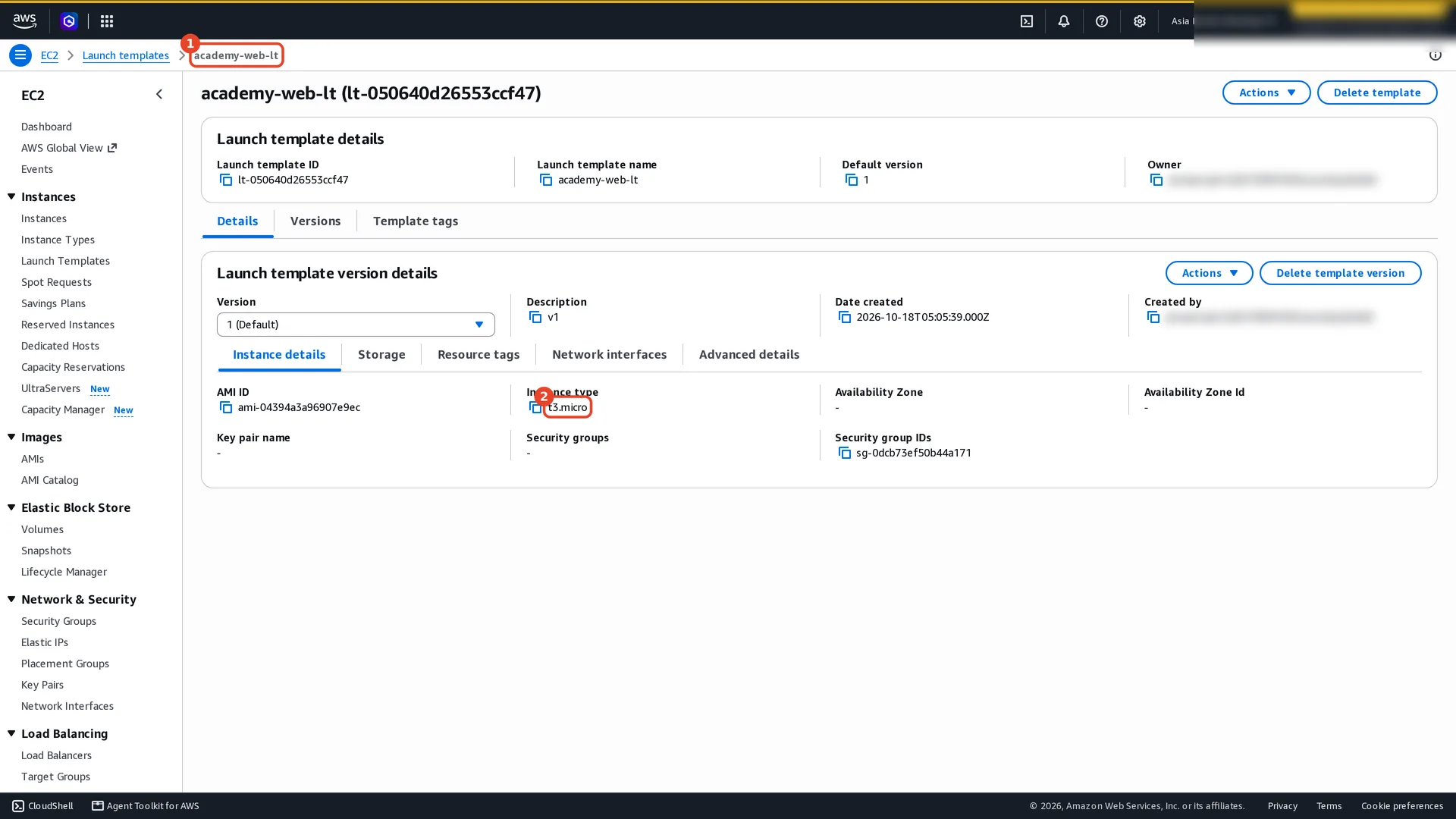This screenshot has width=1456, height=819.
Task: Open the notifications bell
Action: 1064,21
